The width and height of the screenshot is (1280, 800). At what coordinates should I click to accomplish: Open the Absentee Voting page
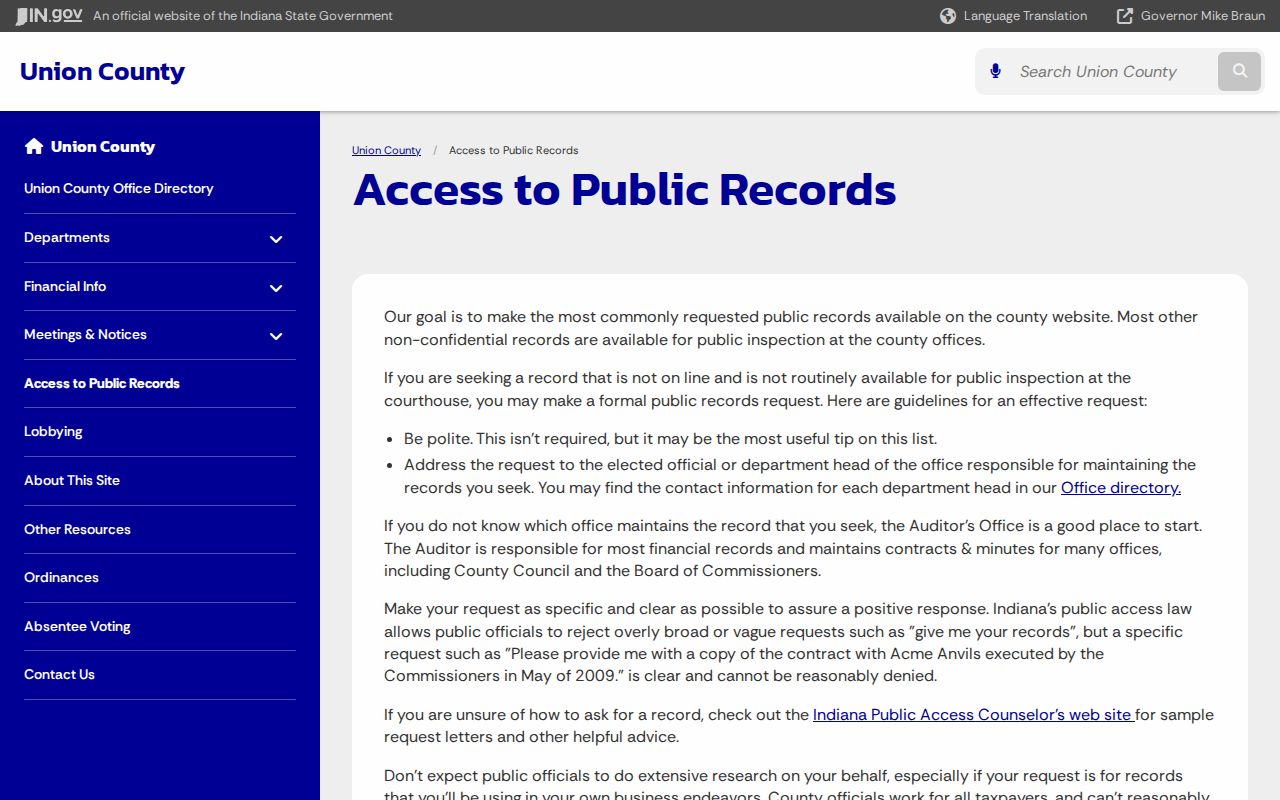[x=77, y=626]
